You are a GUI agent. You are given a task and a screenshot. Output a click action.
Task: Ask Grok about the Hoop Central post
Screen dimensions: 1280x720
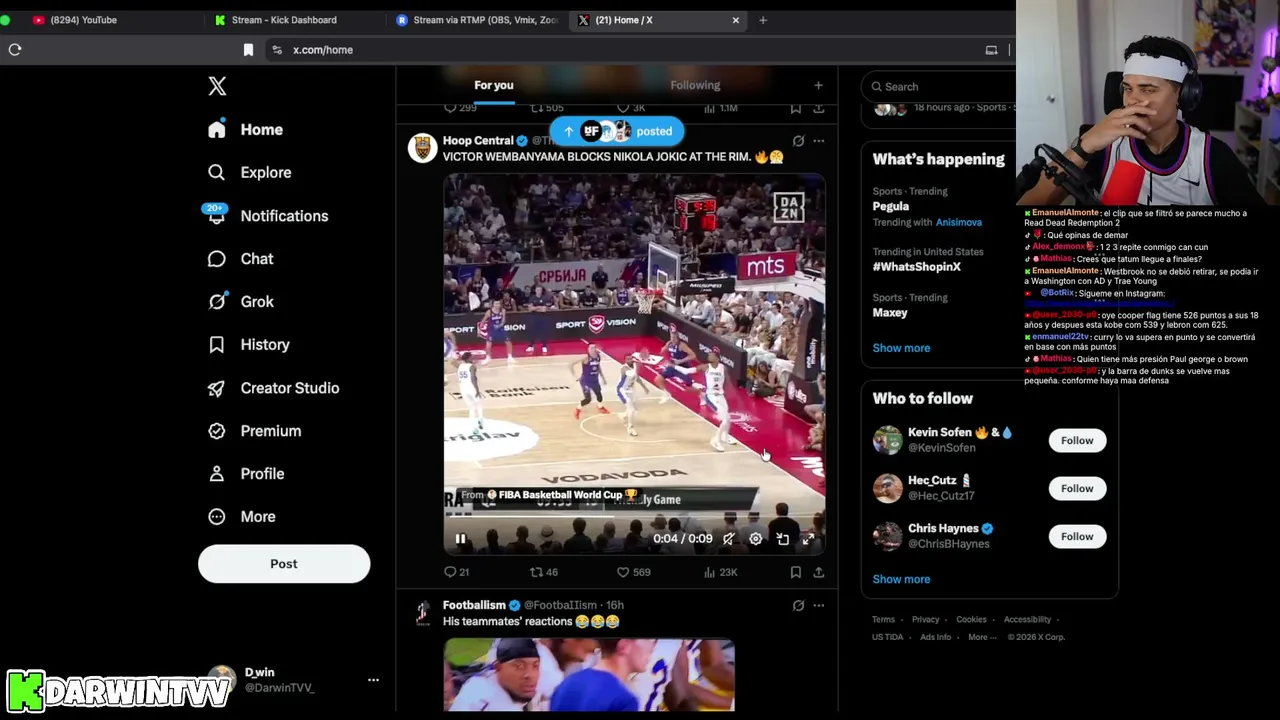[798, 141]
